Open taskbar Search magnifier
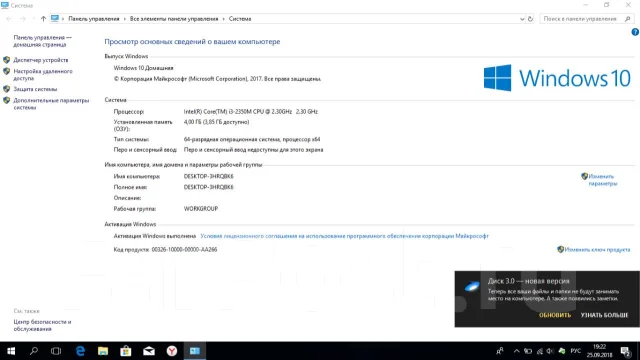 click(x=34, y=351)
